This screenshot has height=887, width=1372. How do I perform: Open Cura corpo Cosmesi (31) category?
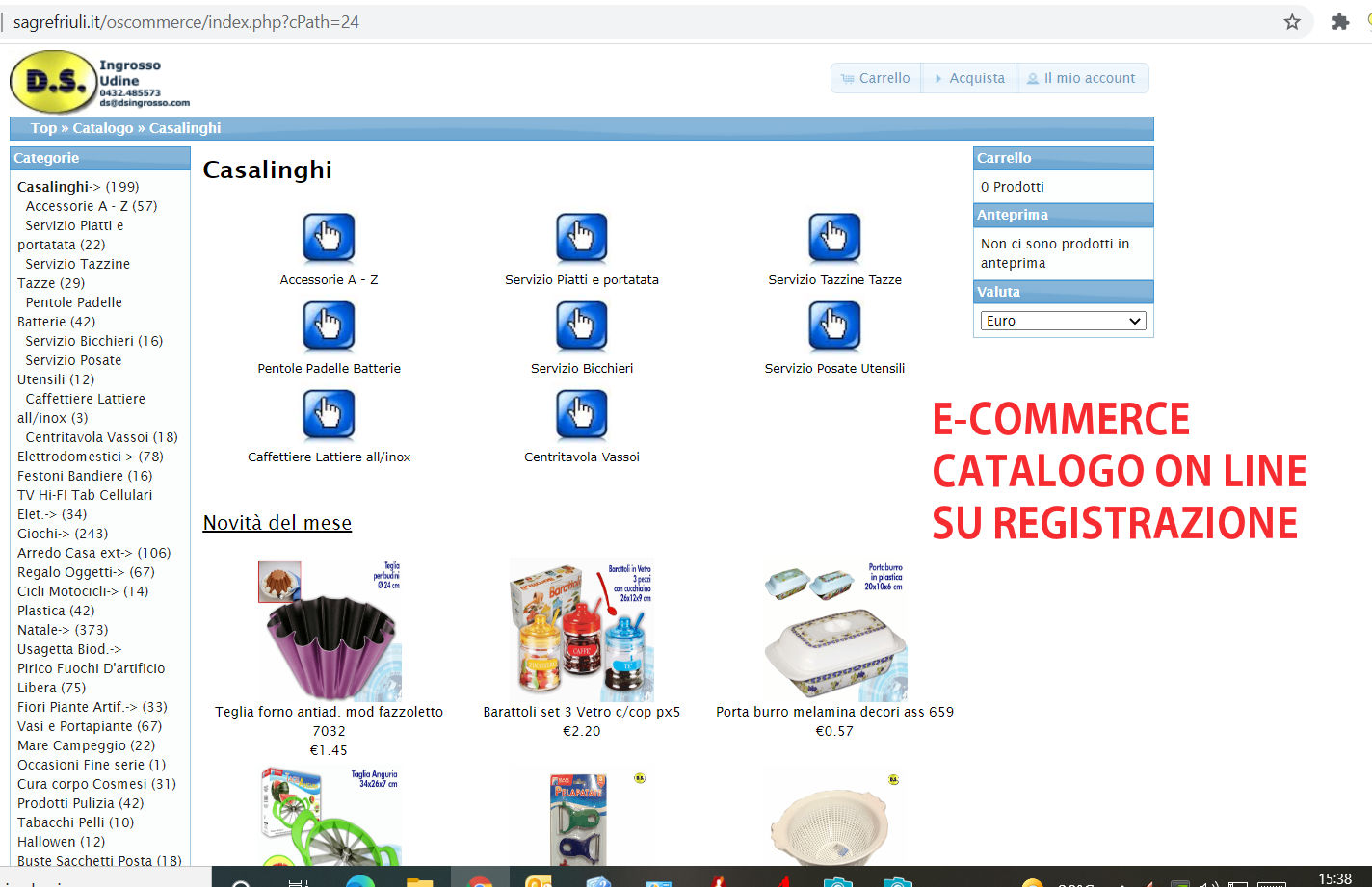96,784
